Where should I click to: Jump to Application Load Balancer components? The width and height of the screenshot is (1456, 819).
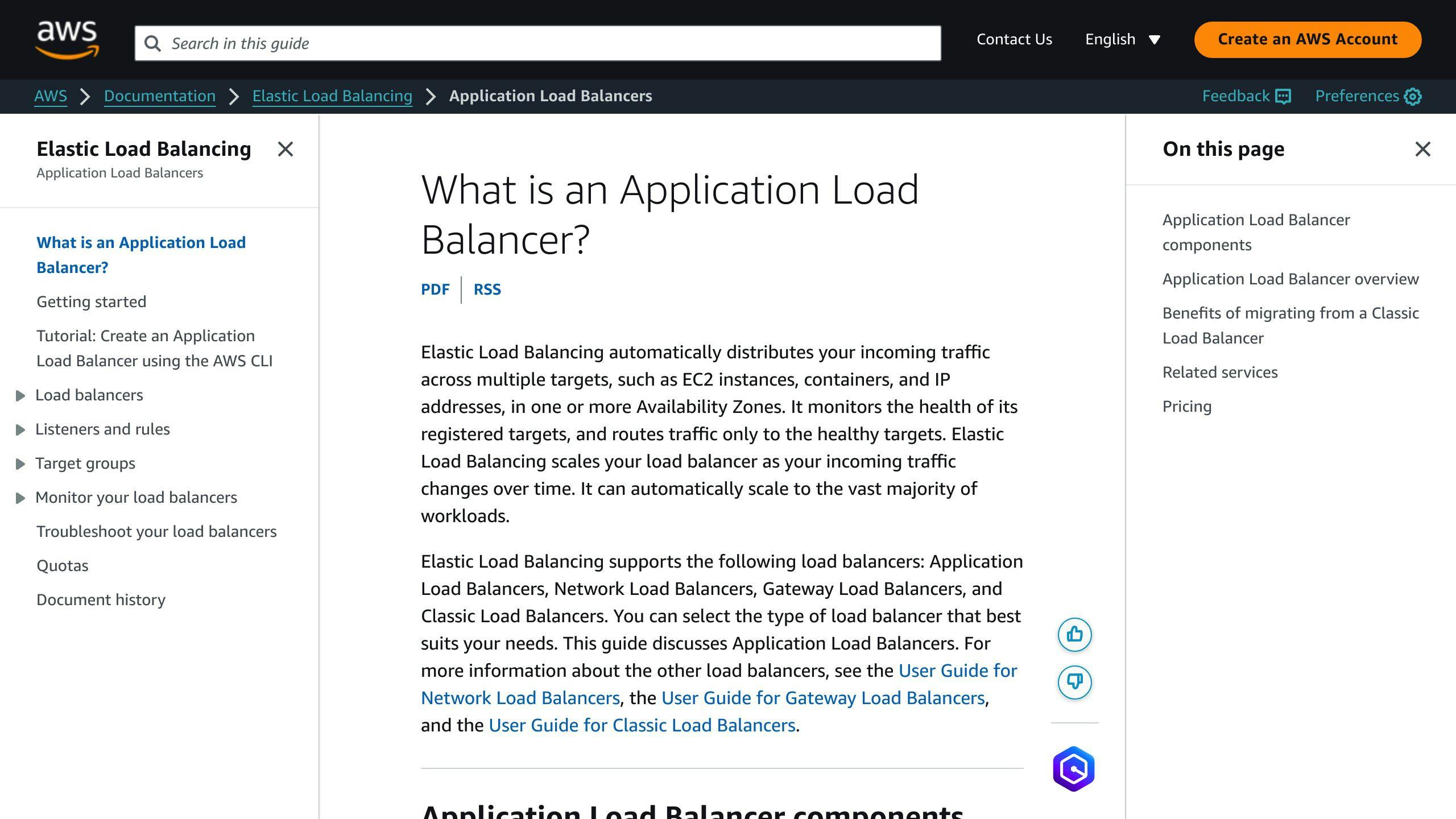(1256, 232)
